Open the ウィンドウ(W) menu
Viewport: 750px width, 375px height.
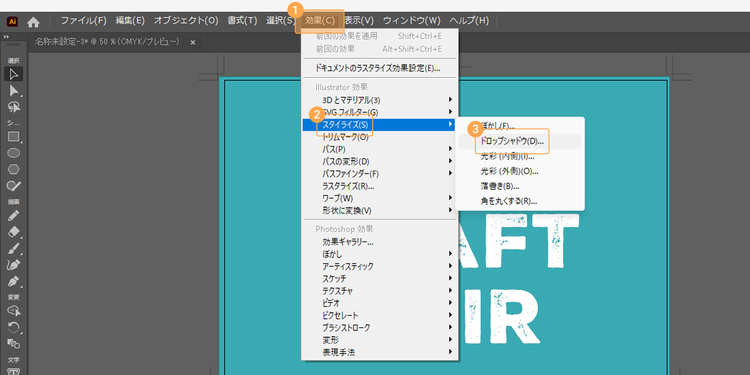[x=411, y=21]
